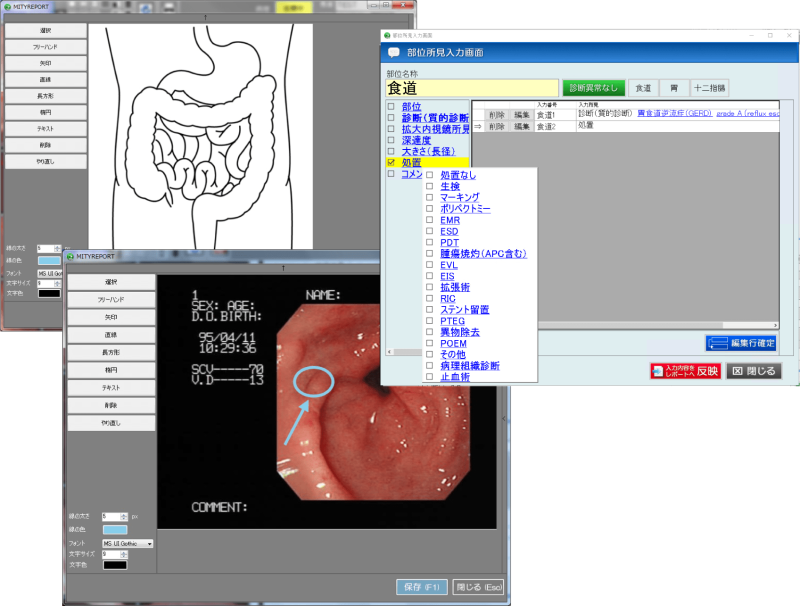
Task: Tick the 部位 checkbox
Action: pyautogui.click(x=391, y=107)
